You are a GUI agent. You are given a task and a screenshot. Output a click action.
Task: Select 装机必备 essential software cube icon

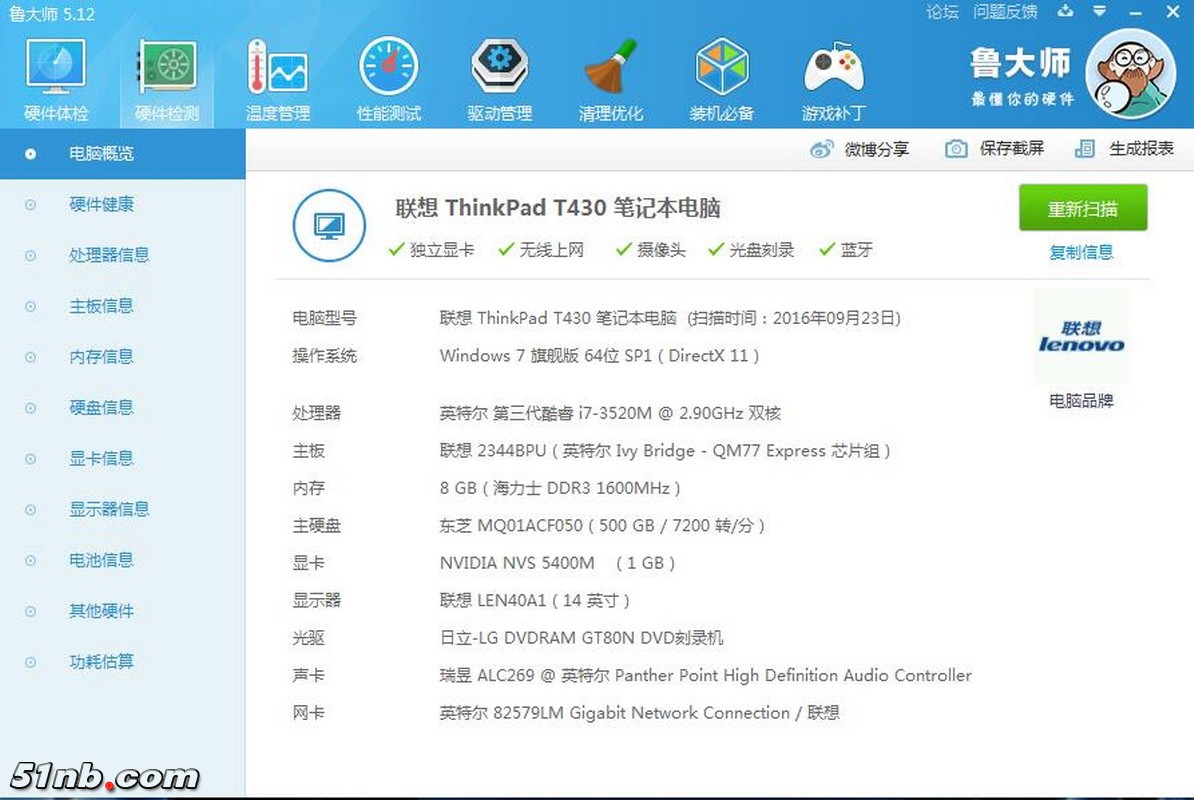[x=722, y=80]
